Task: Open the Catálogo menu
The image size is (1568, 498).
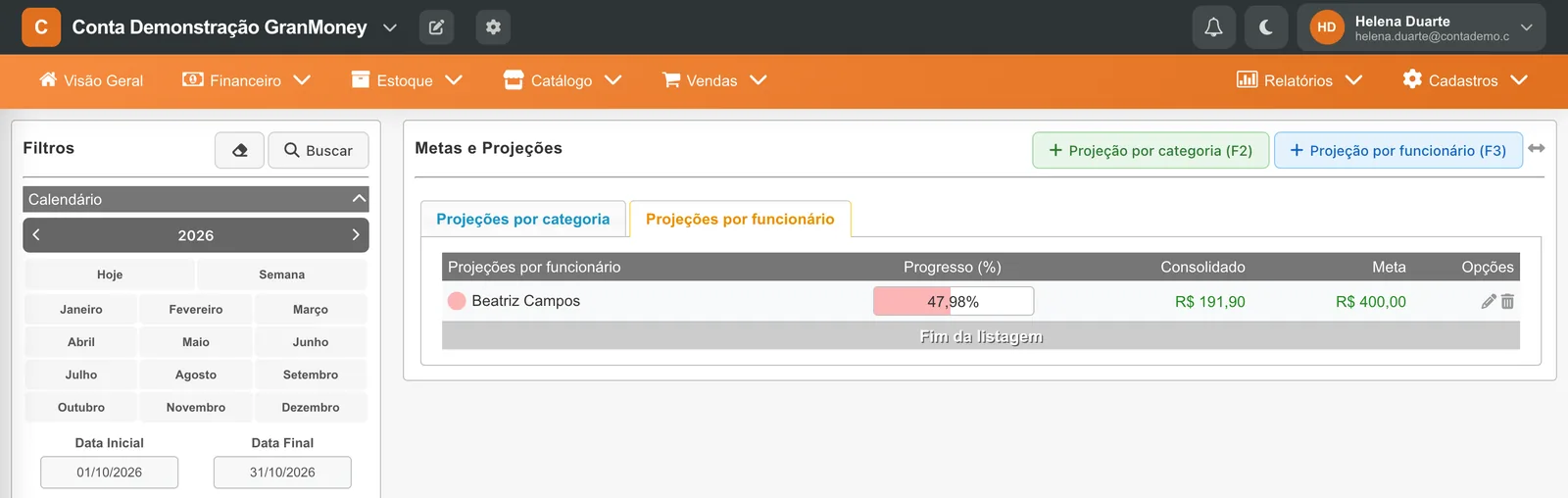Action: click(563, 80)
